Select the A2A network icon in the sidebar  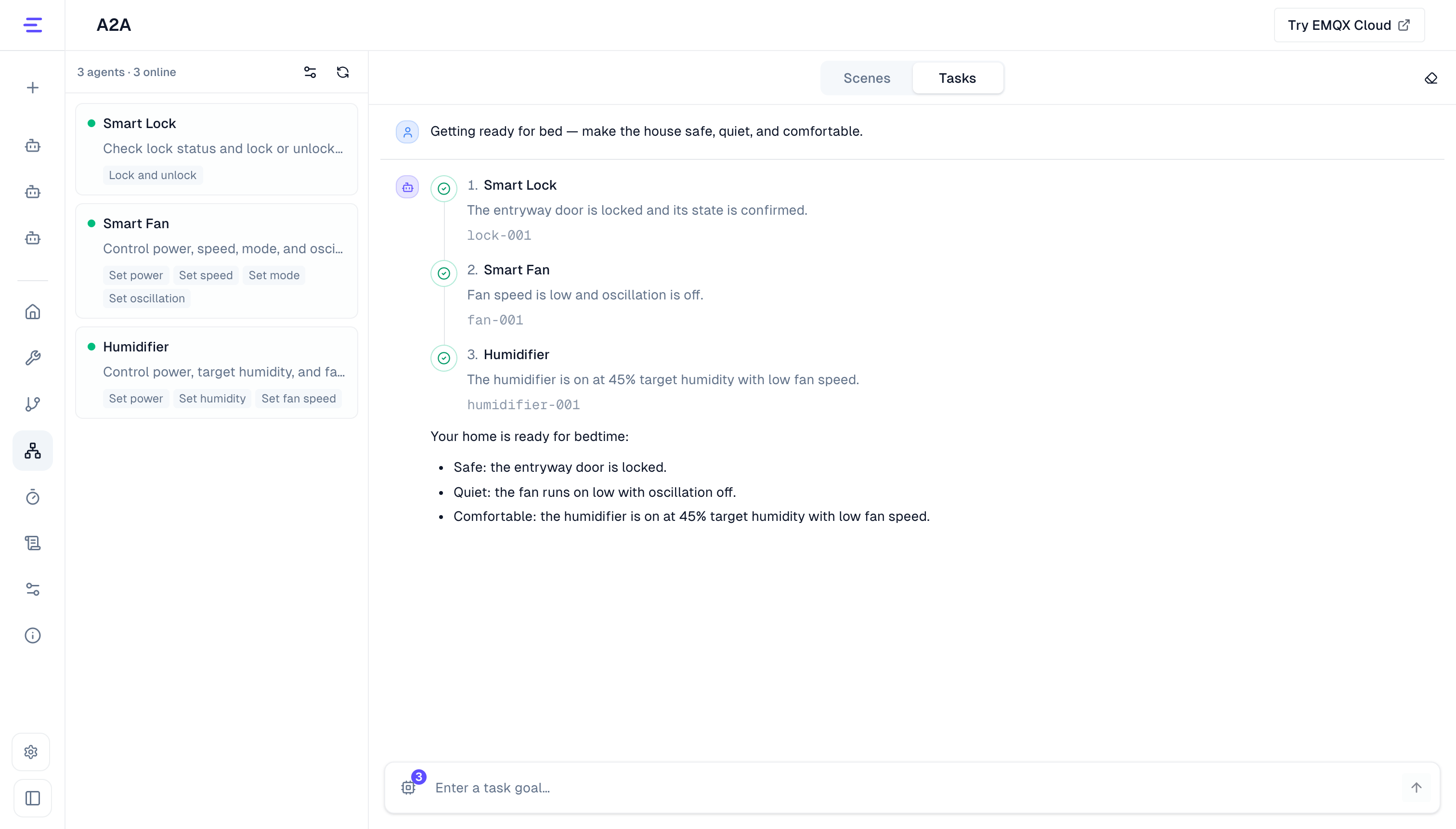coord(32,451)
